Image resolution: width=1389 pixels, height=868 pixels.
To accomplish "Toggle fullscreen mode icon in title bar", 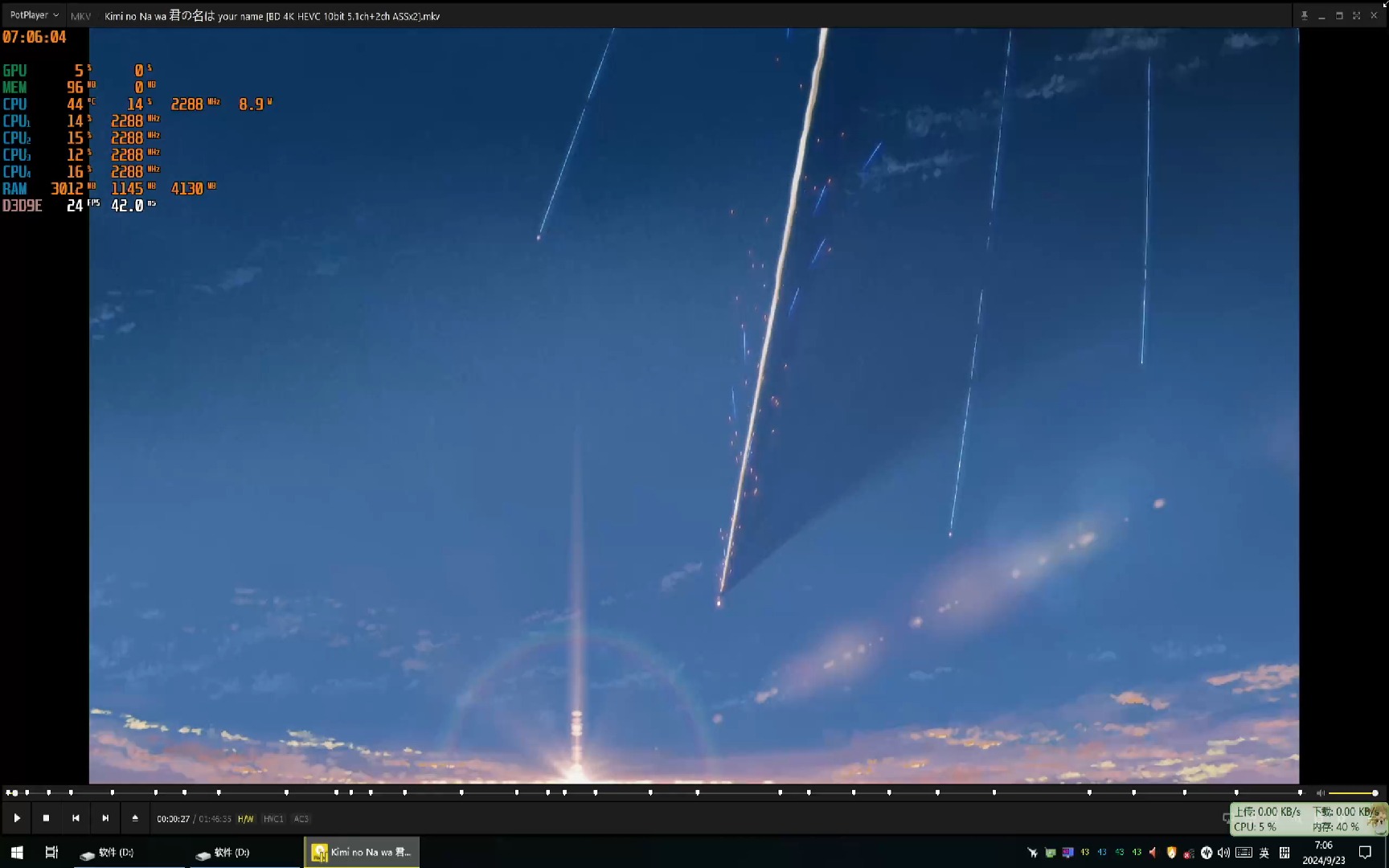I will [x=1357, y=15].
